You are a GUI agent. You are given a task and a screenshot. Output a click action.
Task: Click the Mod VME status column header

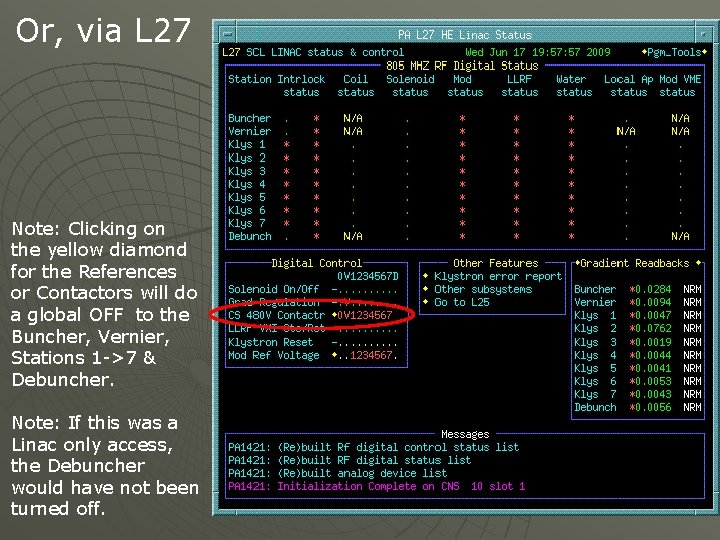tap(680, 85)
